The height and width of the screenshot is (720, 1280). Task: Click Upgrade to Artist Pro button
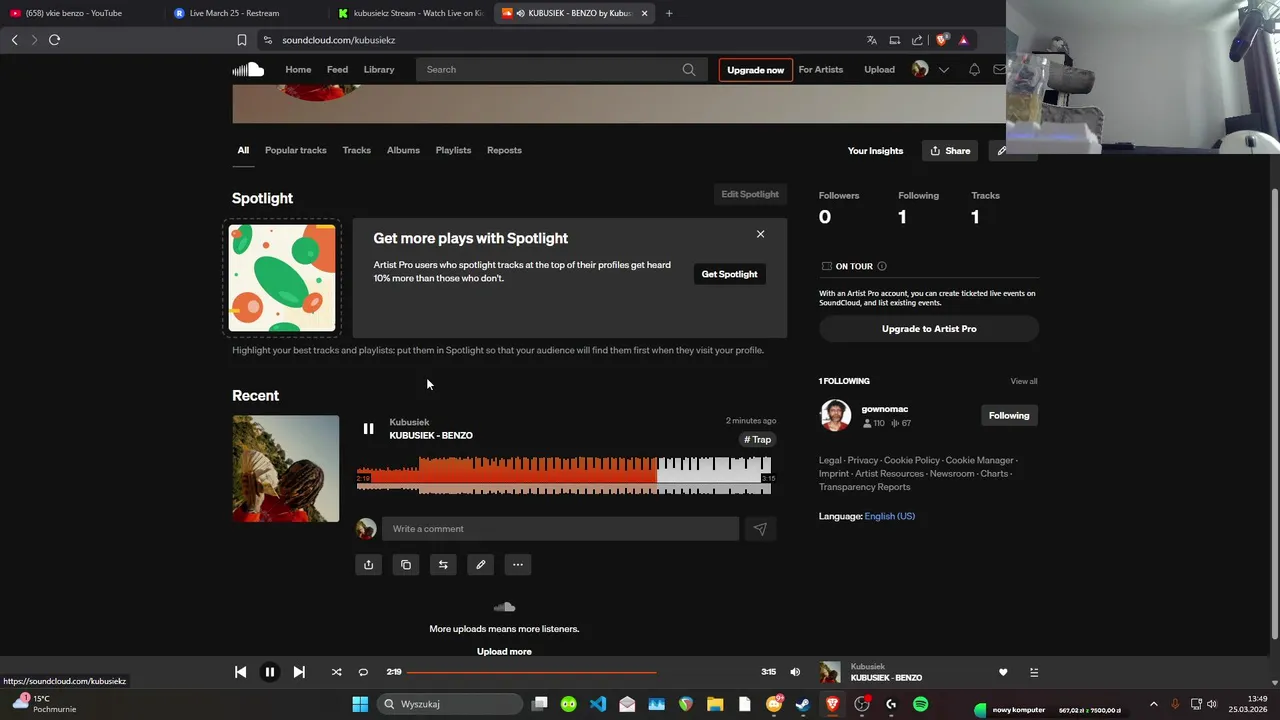pyautogui.click(x=929, y=329)
